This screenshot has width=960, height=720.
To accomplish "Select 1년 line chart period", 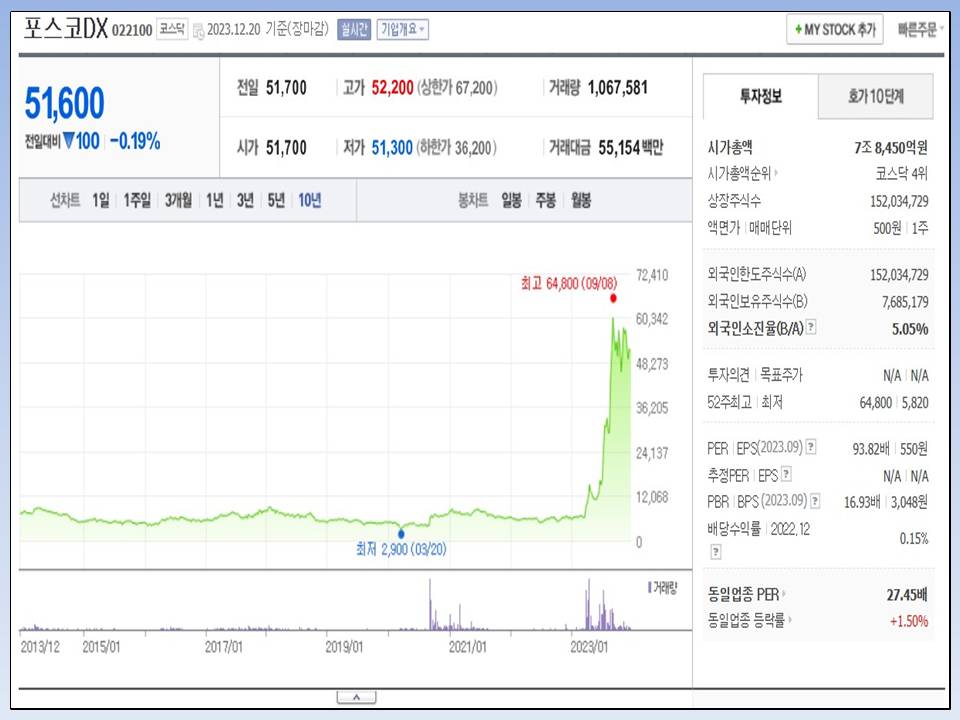I will tap(214, 200).
